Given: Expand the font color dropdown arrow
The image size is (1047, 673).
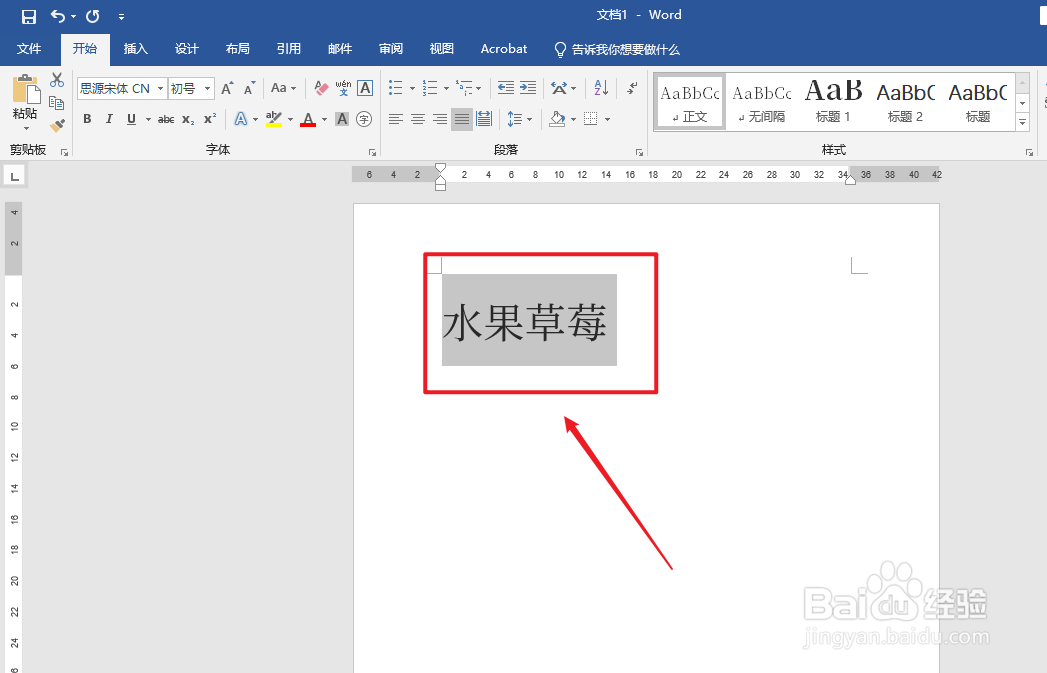Looking at the screenshot, I should point(324,119).
